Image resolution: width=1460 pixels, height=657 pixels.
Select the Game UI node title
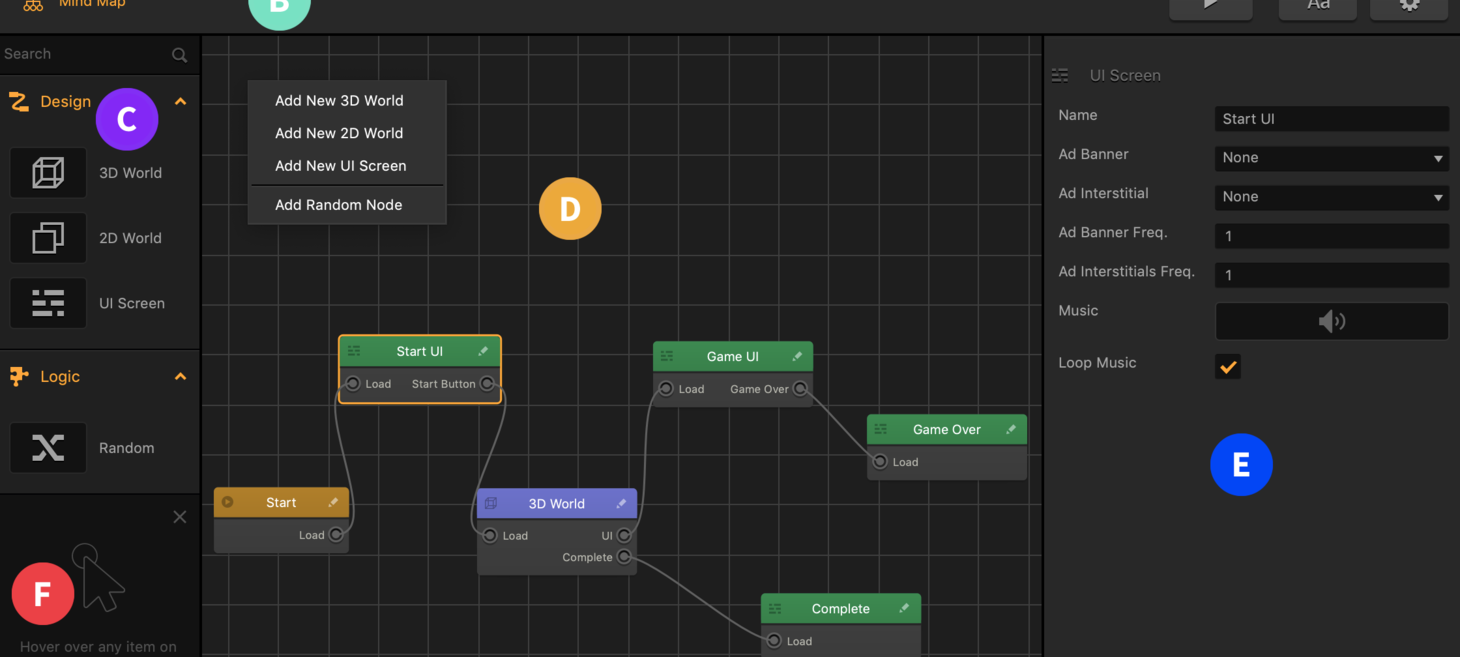click(x=732, y=356)
